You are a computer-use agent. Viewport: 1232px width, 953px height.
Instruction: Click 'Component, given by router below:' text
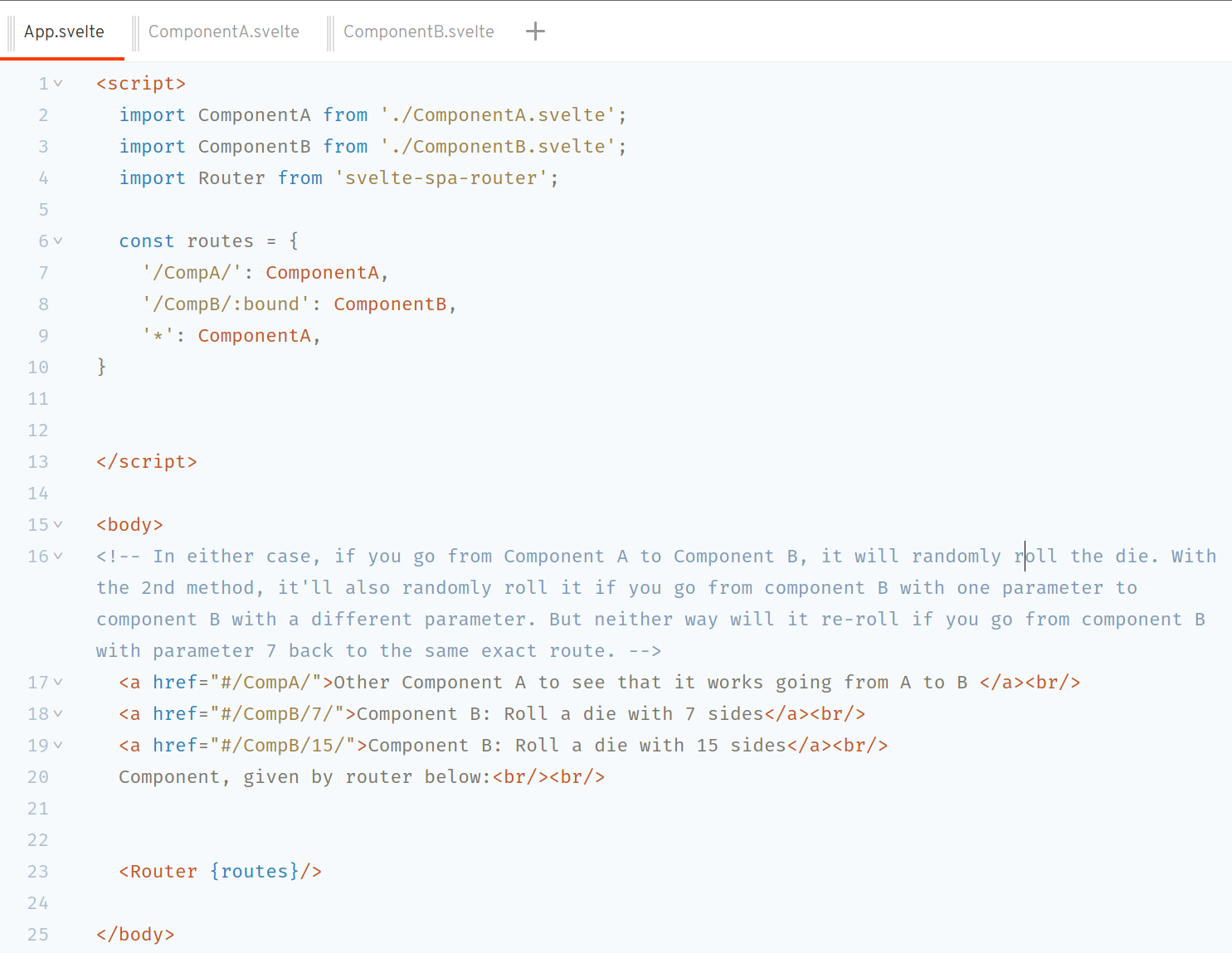point(305,776)
